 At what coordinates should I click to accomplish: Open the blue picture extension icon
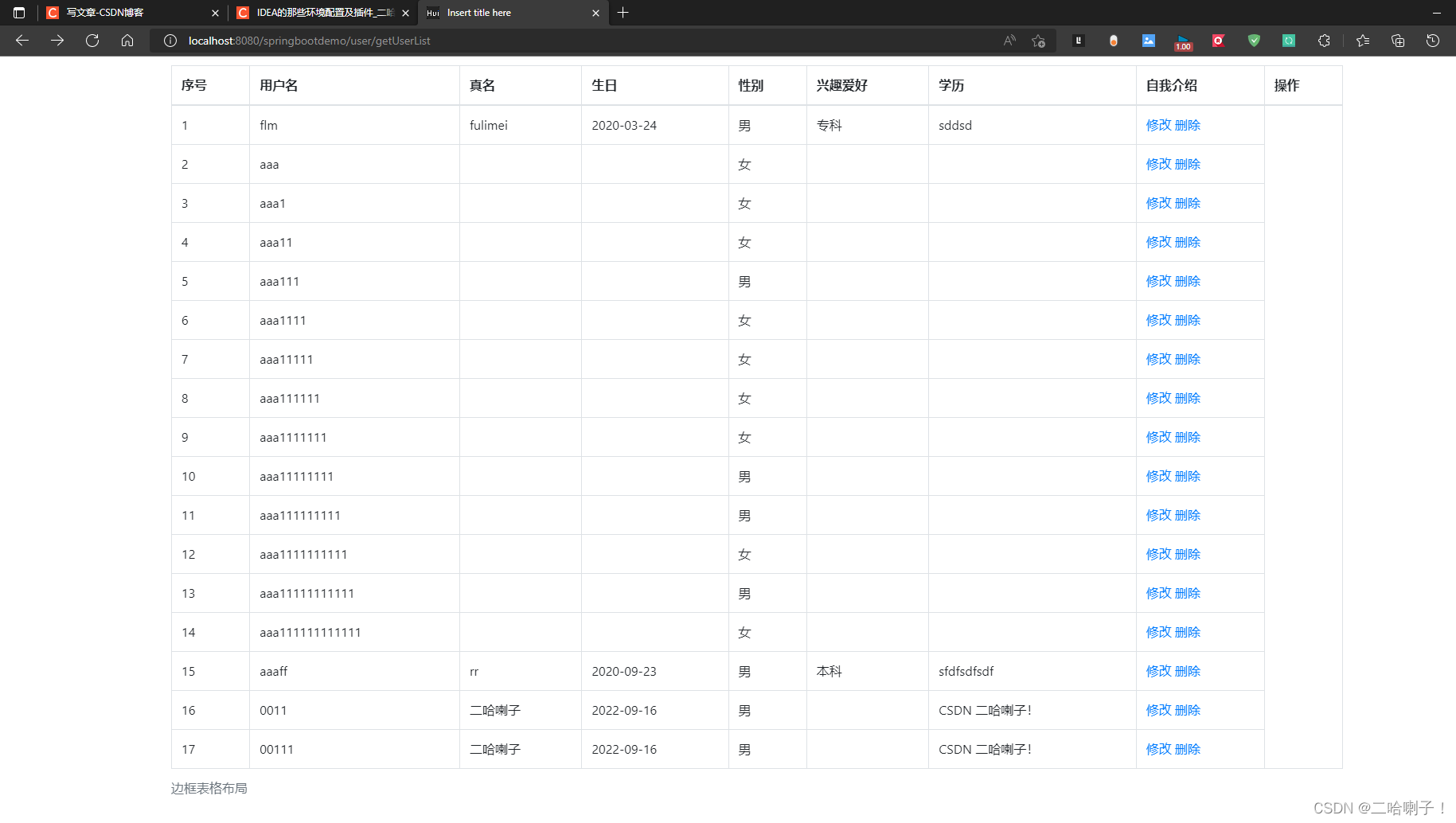[1149, 41]
